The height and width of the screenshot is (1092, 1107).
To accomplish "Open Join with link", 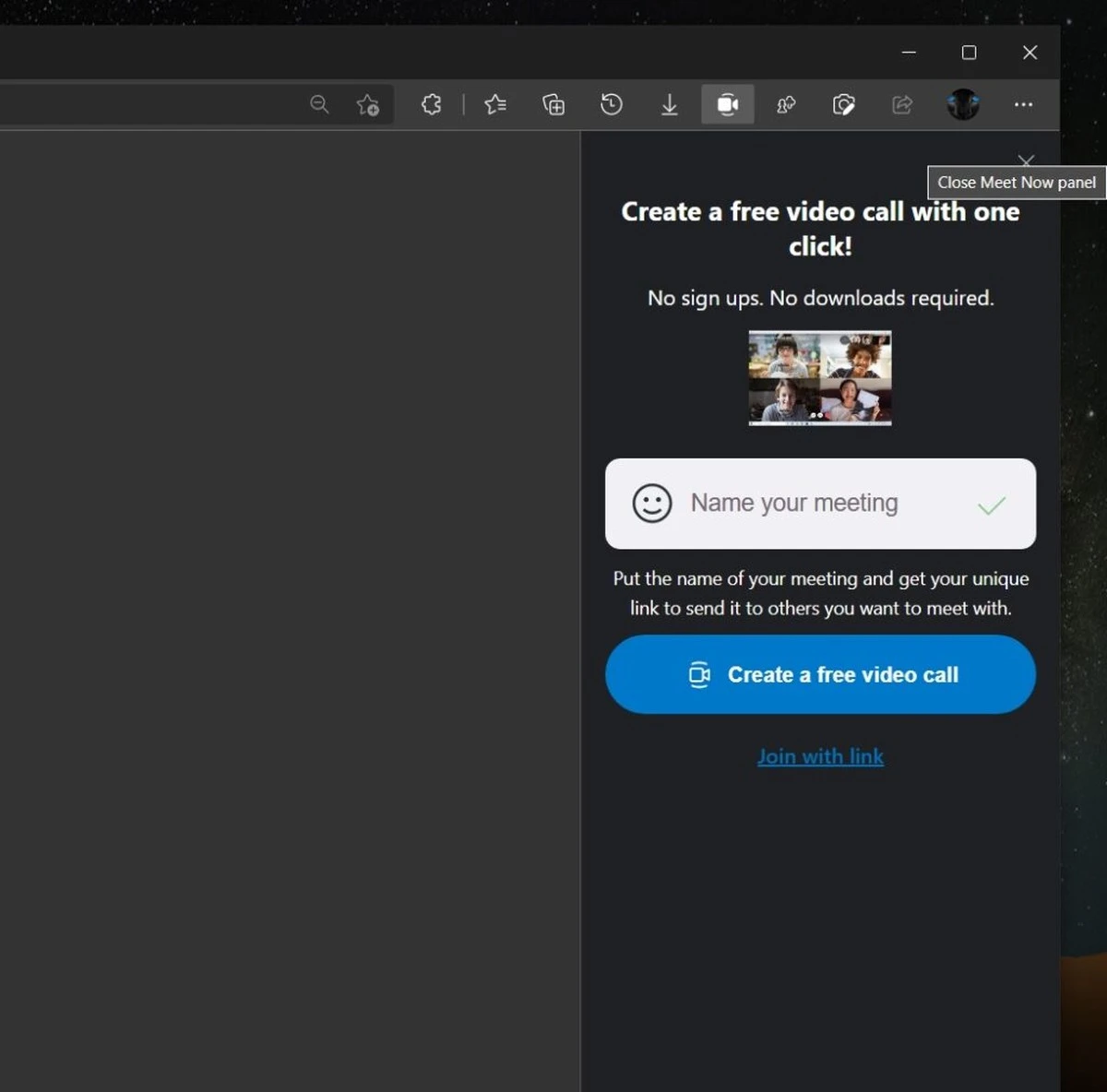I will tap(820, 756).
